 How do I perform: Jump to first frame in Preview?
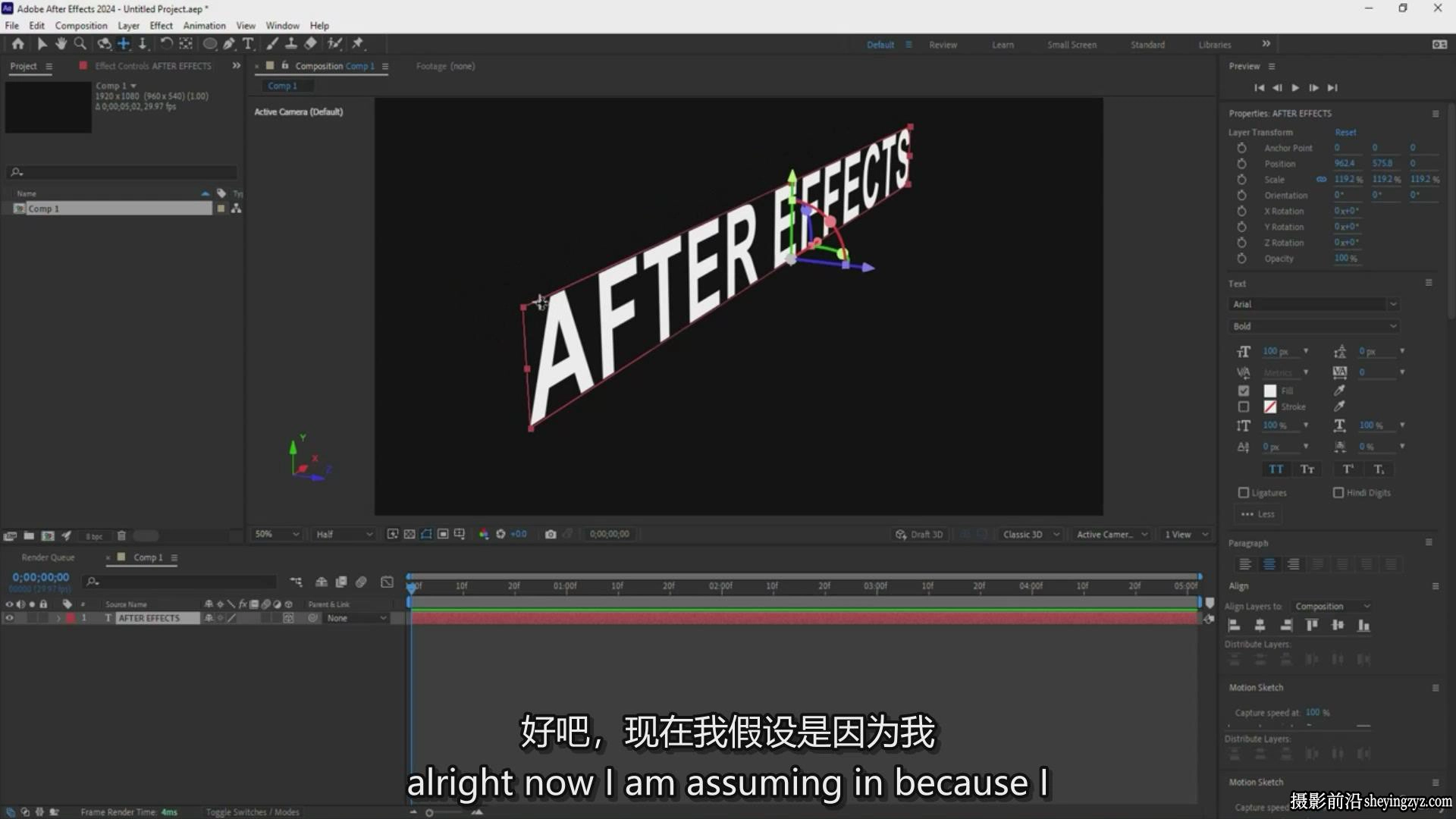click(x=1259, y=88)
